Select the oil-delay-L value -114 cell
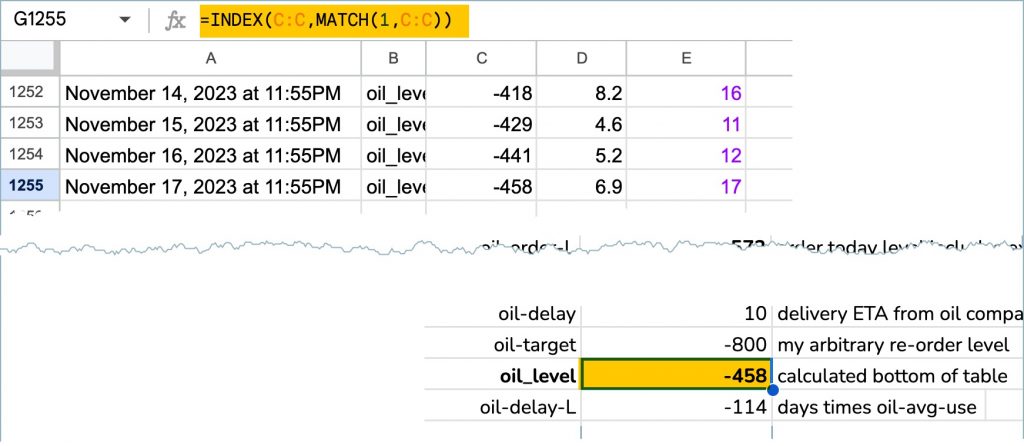Viewport: 1024px width, 446px height. (676, 407)
